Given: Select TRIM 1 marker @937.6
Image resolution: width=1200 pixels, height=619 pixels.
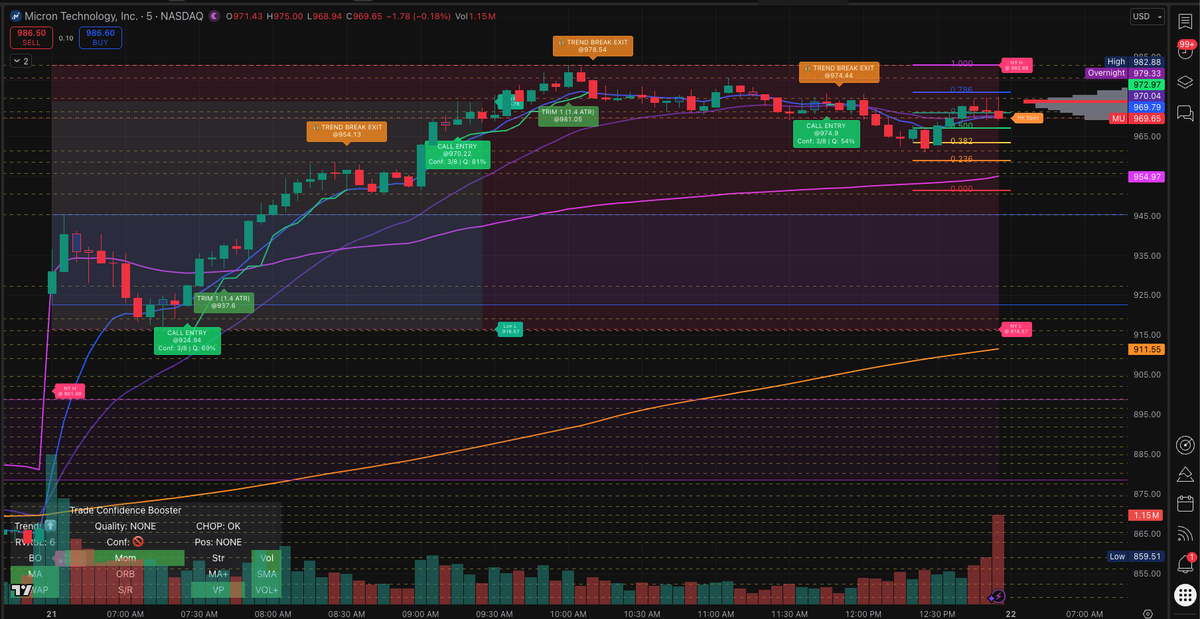Looking at the screenshot, I should 223,302.
